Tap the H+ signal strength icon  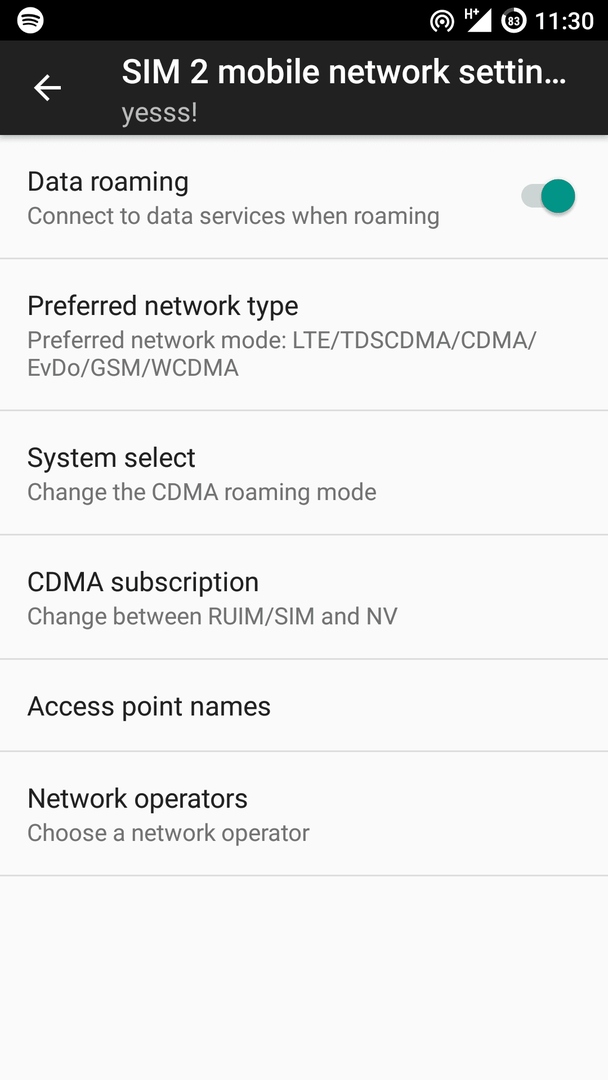[479, 20]
